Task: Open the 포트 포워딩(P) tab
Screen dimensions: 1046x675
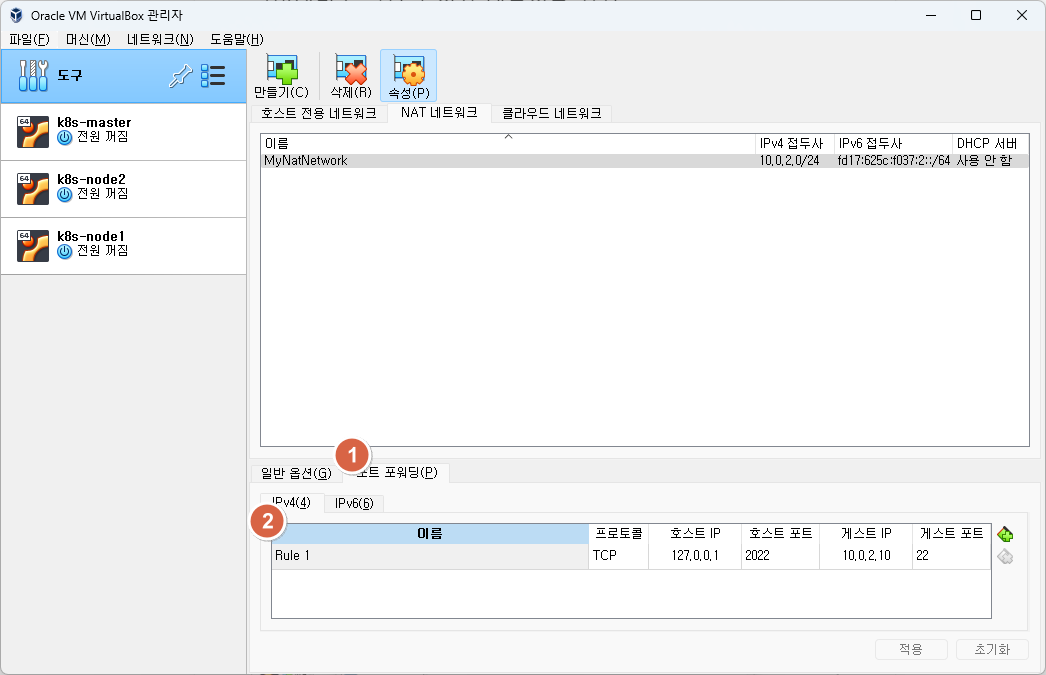Action: (x=396, y=472)
